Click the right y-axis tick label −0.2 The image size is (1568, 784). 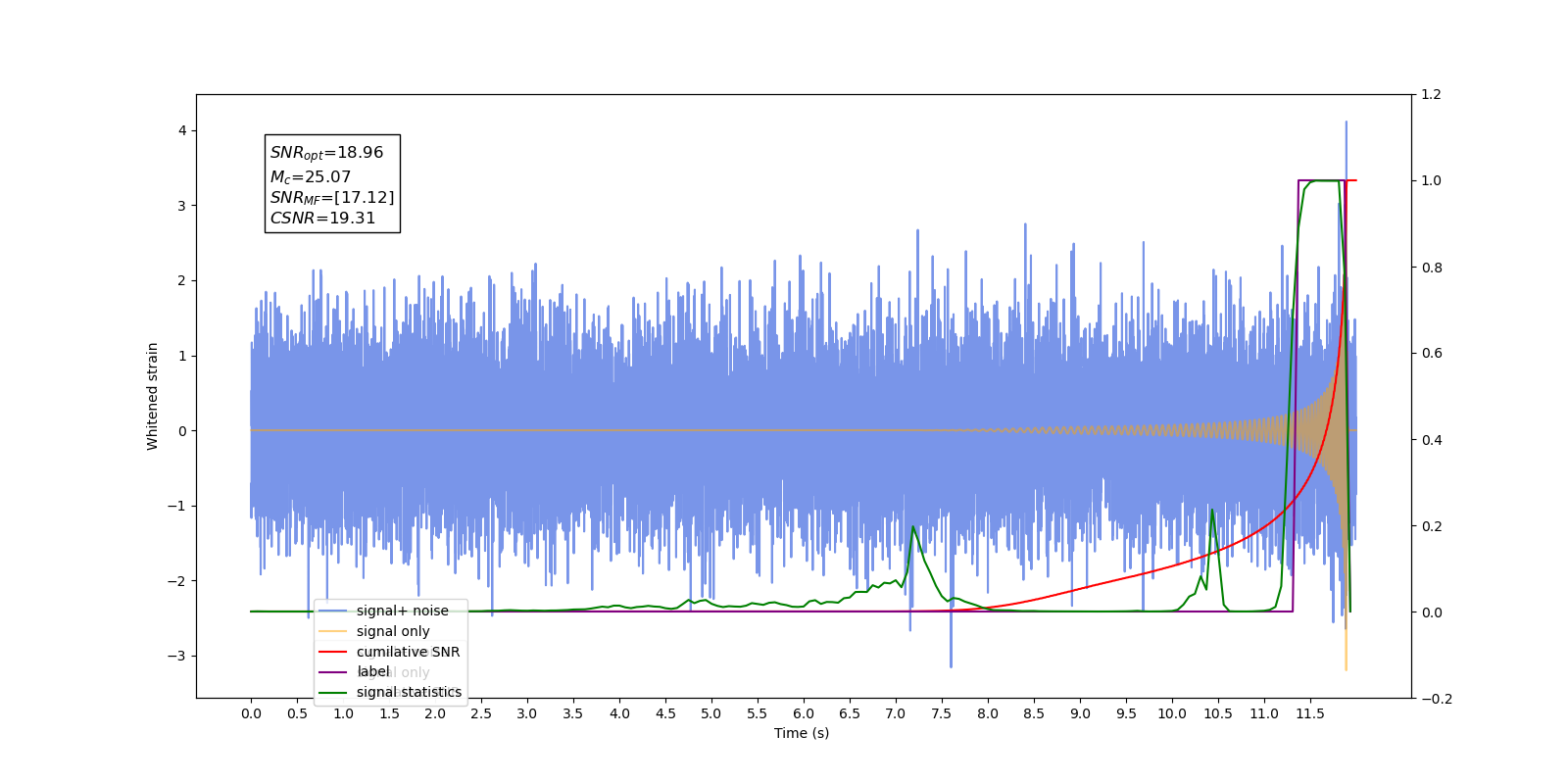pyautogui.click(x=1437, y=699)
